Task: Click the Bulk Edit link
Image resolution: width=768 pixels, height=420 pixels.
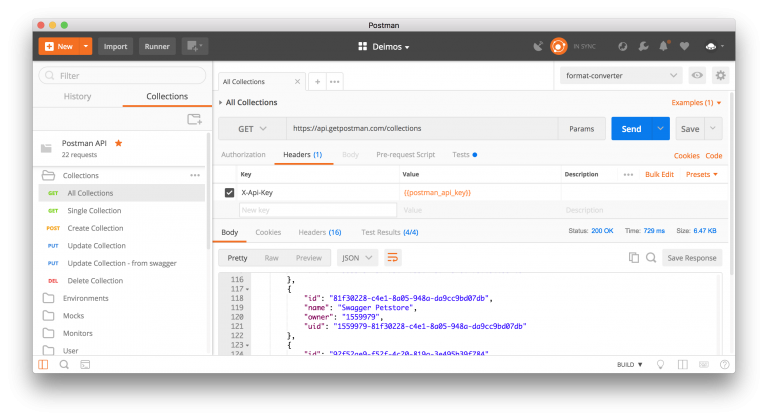Action: tap(659, 174)
